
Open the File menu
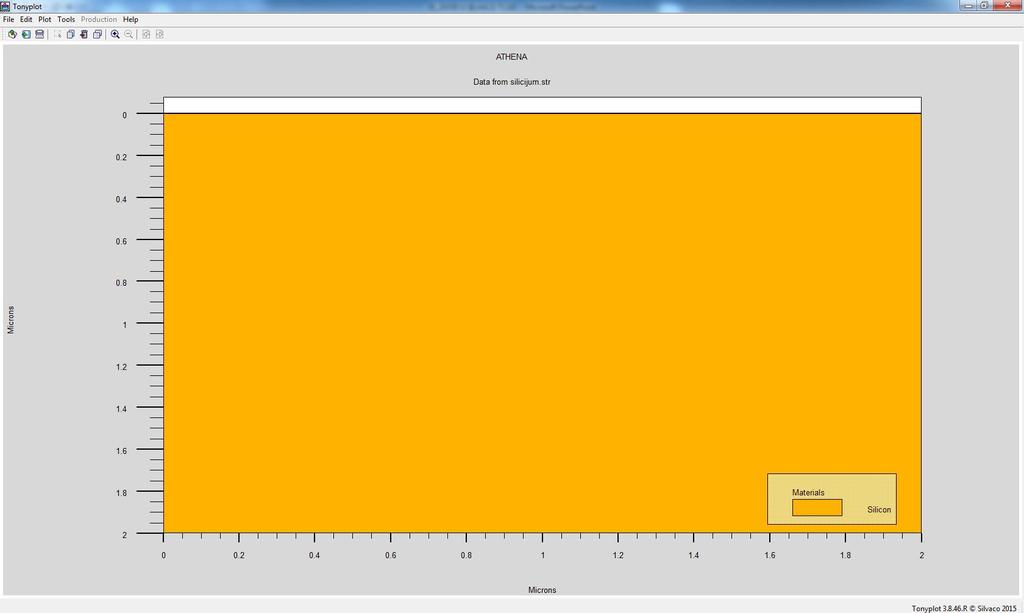[8, 20]
